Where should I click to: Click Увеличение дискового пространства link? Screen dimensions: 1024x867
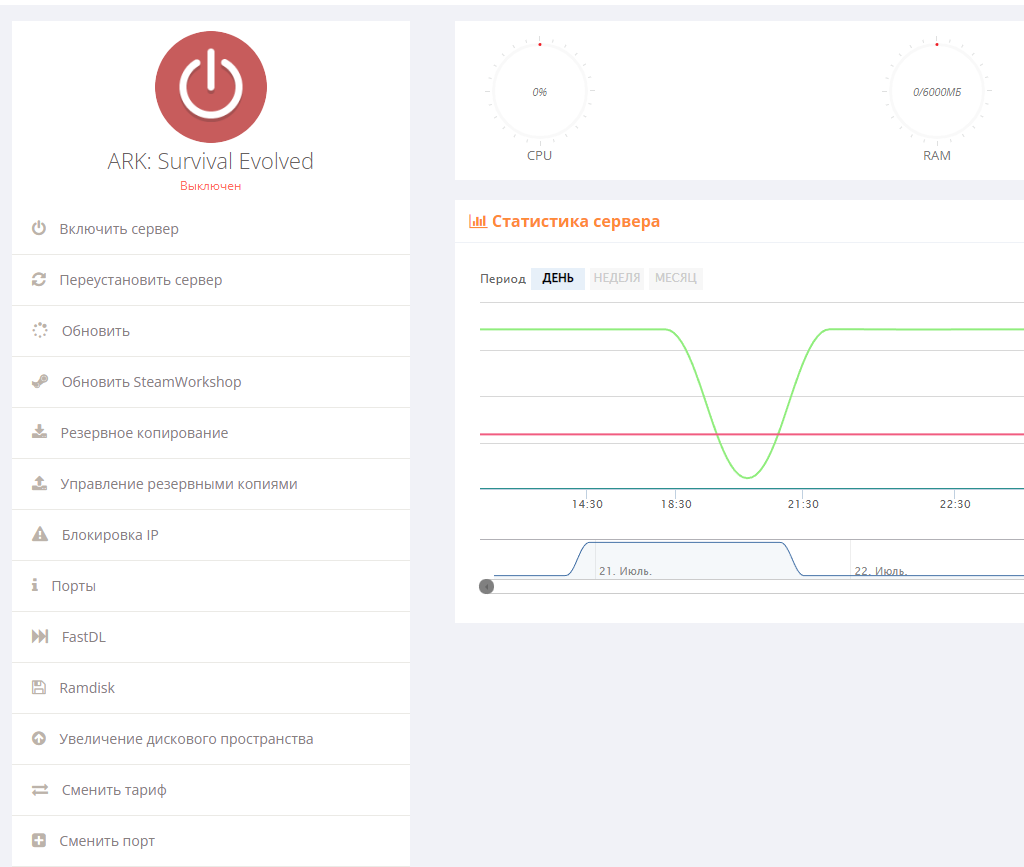pyautogui.click(x=186, y=739)
